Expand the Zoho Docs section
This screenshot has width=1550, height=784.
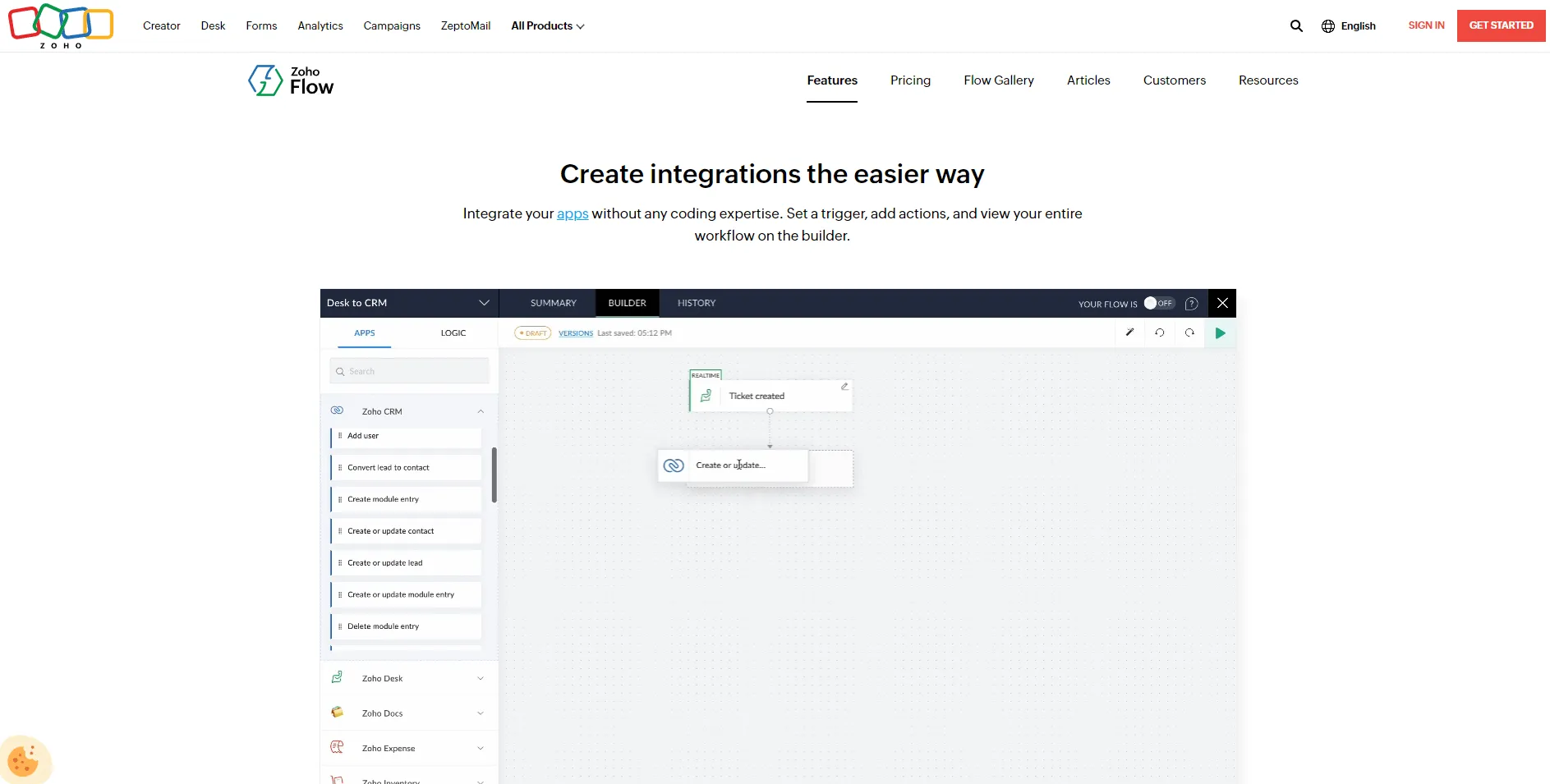click(x=481, y=713)
